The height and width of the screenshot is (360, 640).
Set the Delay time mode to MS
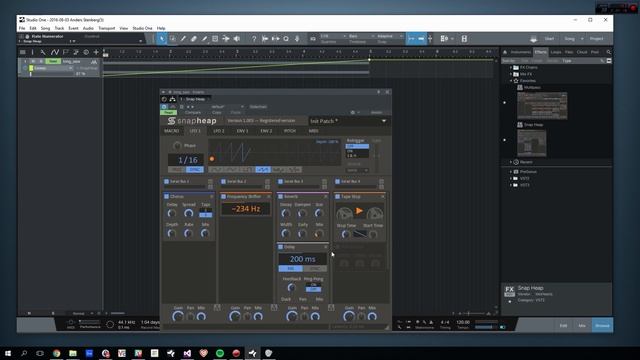pyautogui.click(x=291, y=269)
